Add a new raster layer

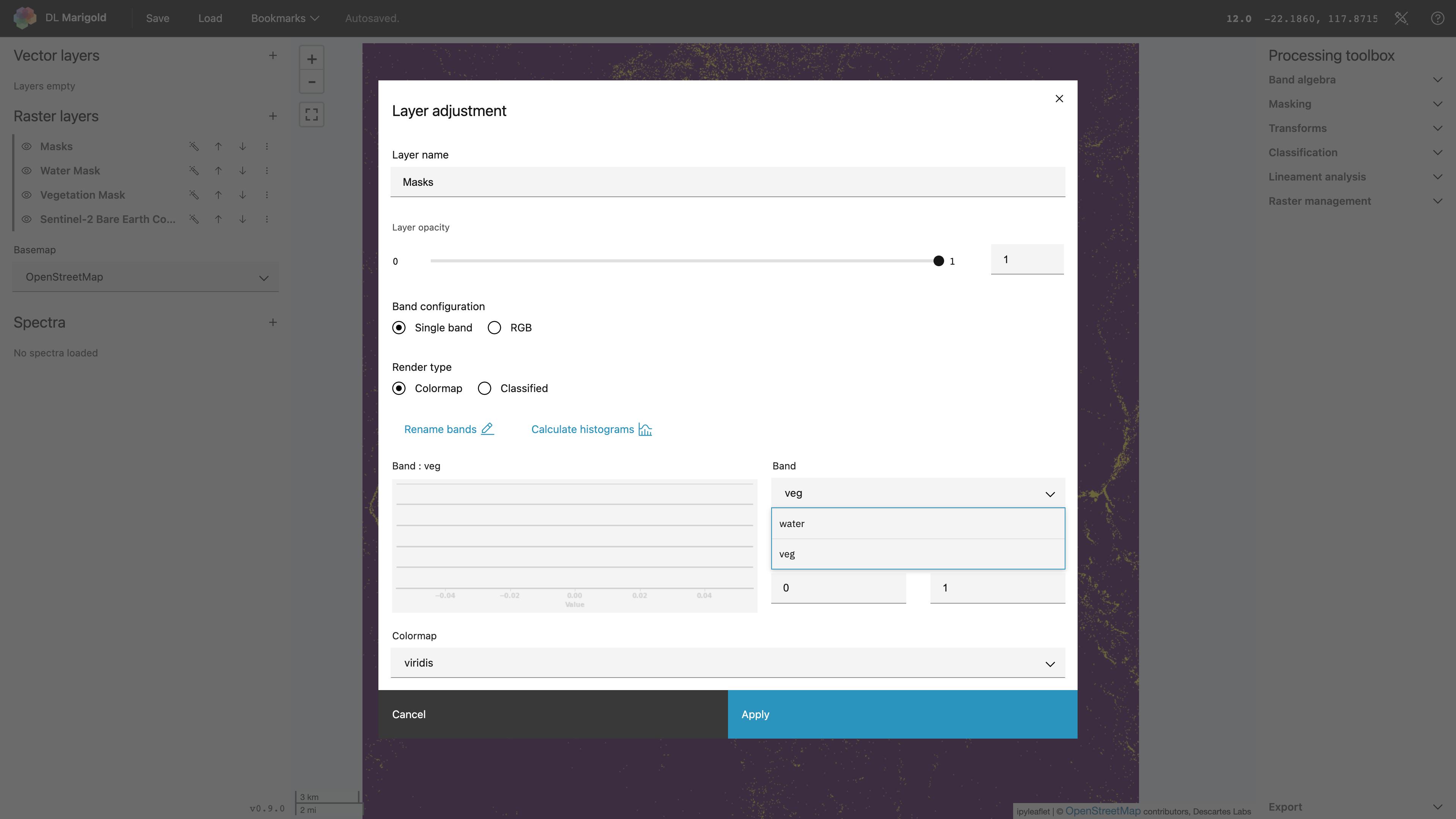(x=273, y=116)
